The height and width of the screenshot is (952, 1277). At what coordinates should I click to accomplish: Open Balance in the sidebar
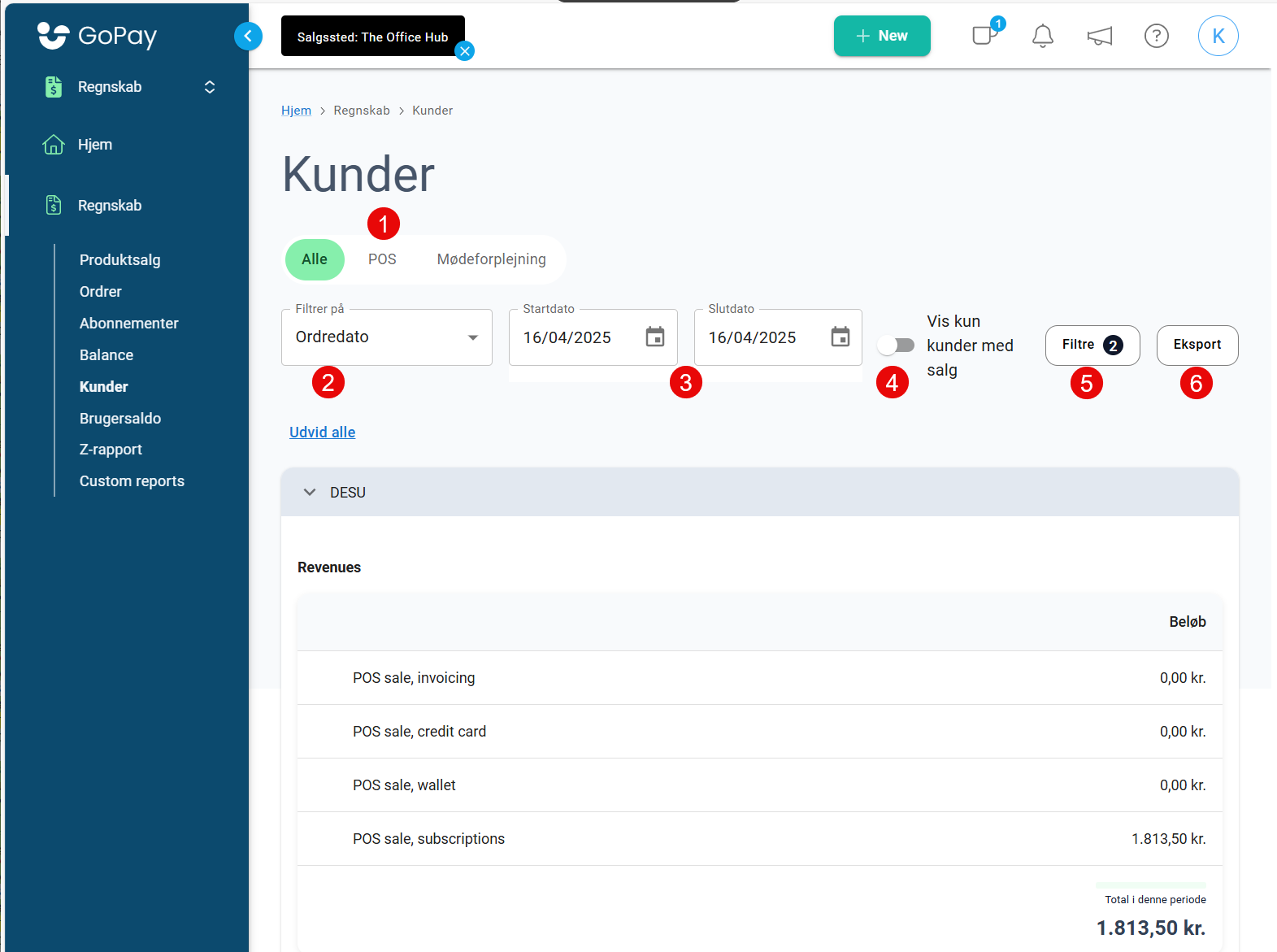[106, 355]
